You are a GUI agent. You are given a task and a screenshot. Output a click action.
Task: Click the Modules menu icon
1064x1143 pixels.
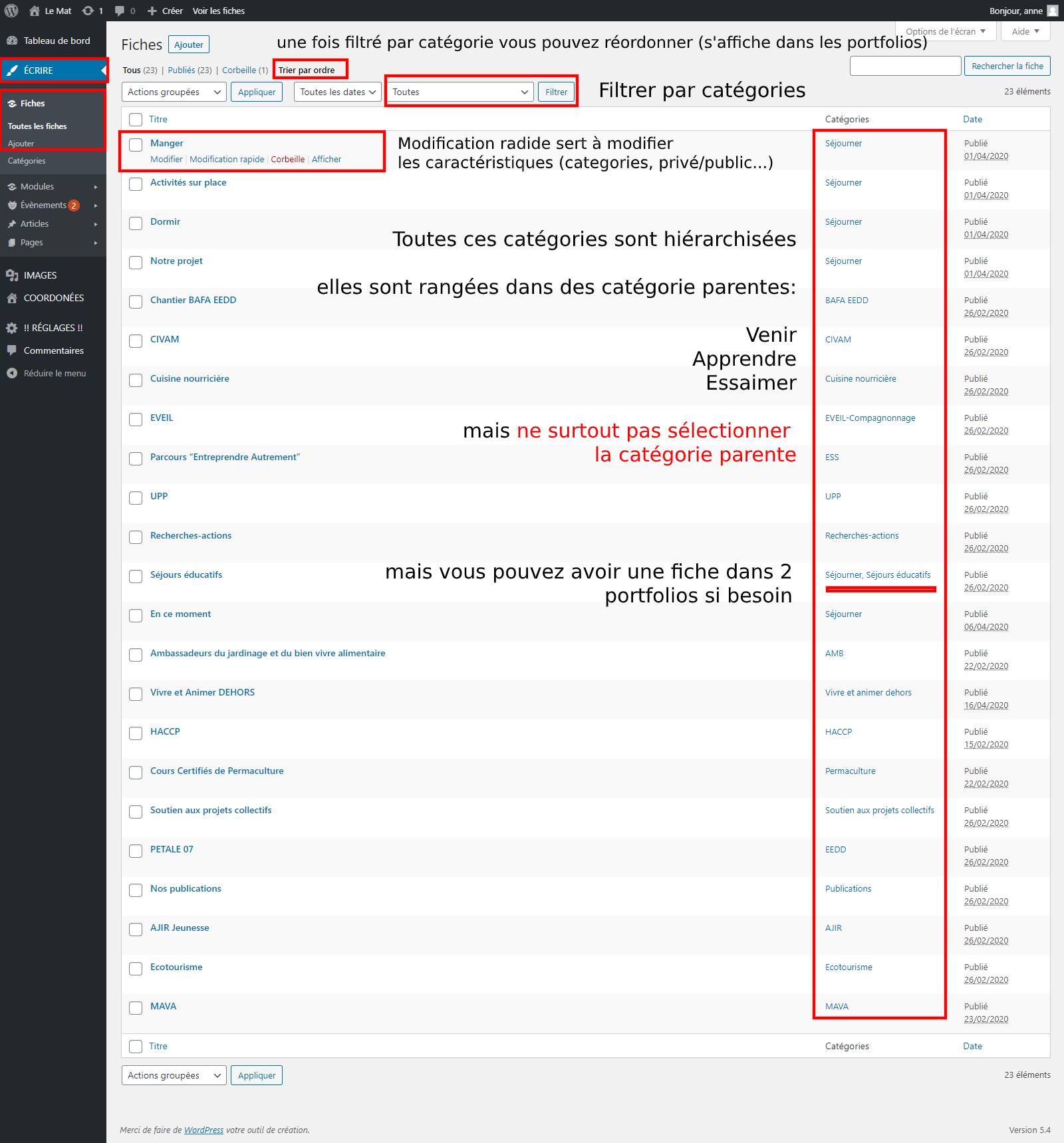click(12, 187)
